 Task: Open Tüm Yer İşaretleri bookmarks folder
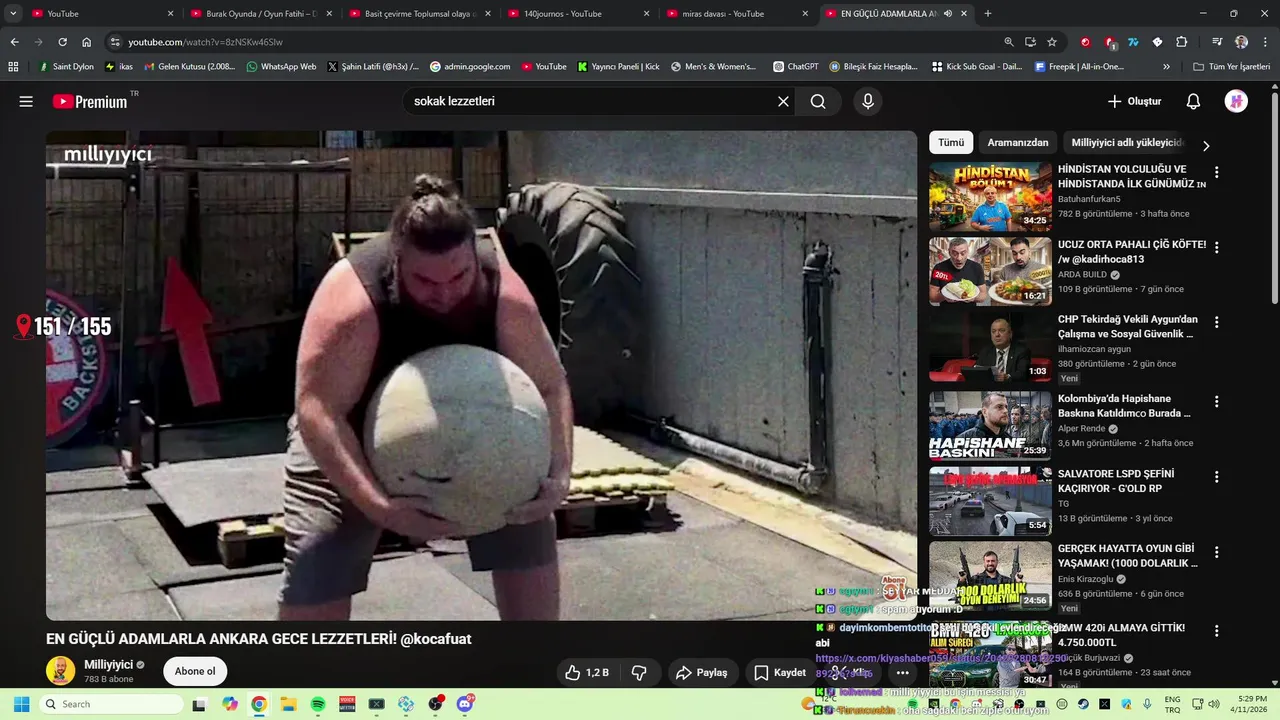(1231, 67)
